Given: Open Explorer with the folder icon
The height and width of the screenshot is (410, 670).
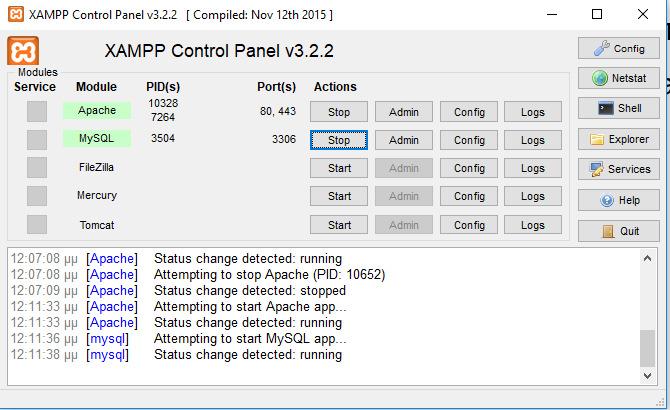Looking at the screenshot, I should [x=619, y=139].
